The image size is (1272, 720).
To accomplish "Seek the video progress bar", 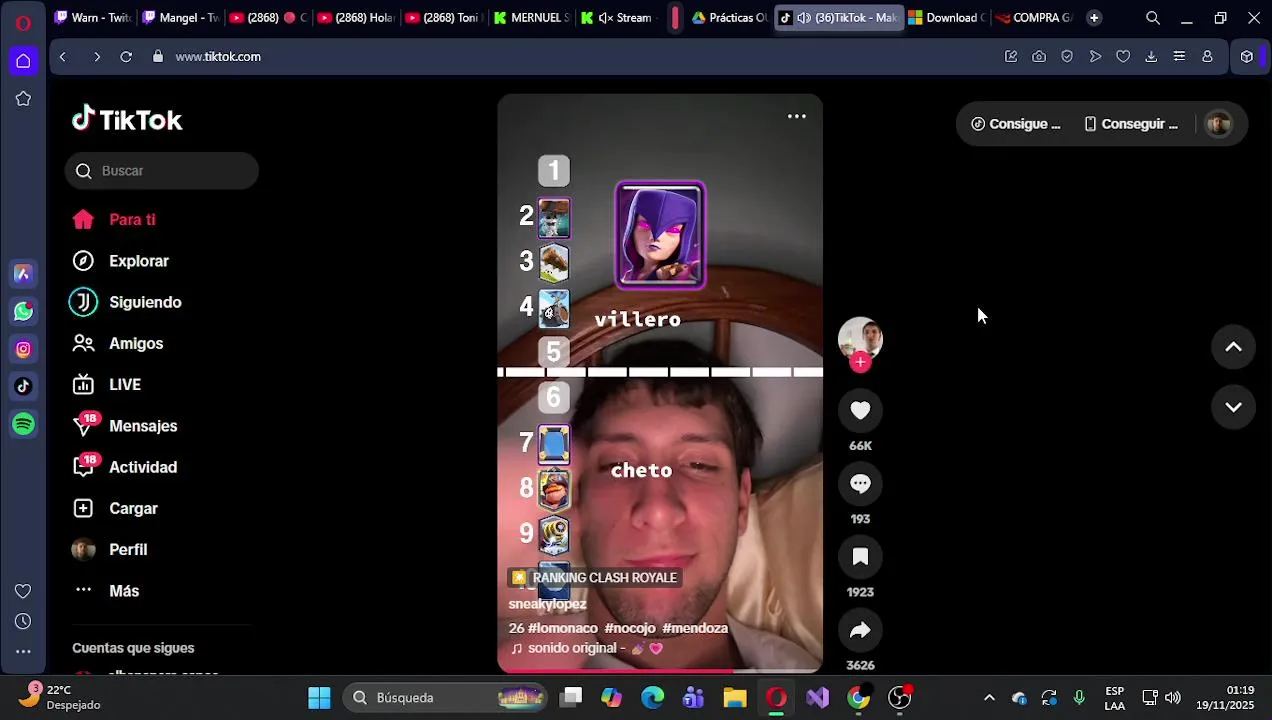I will click(660, 671).
